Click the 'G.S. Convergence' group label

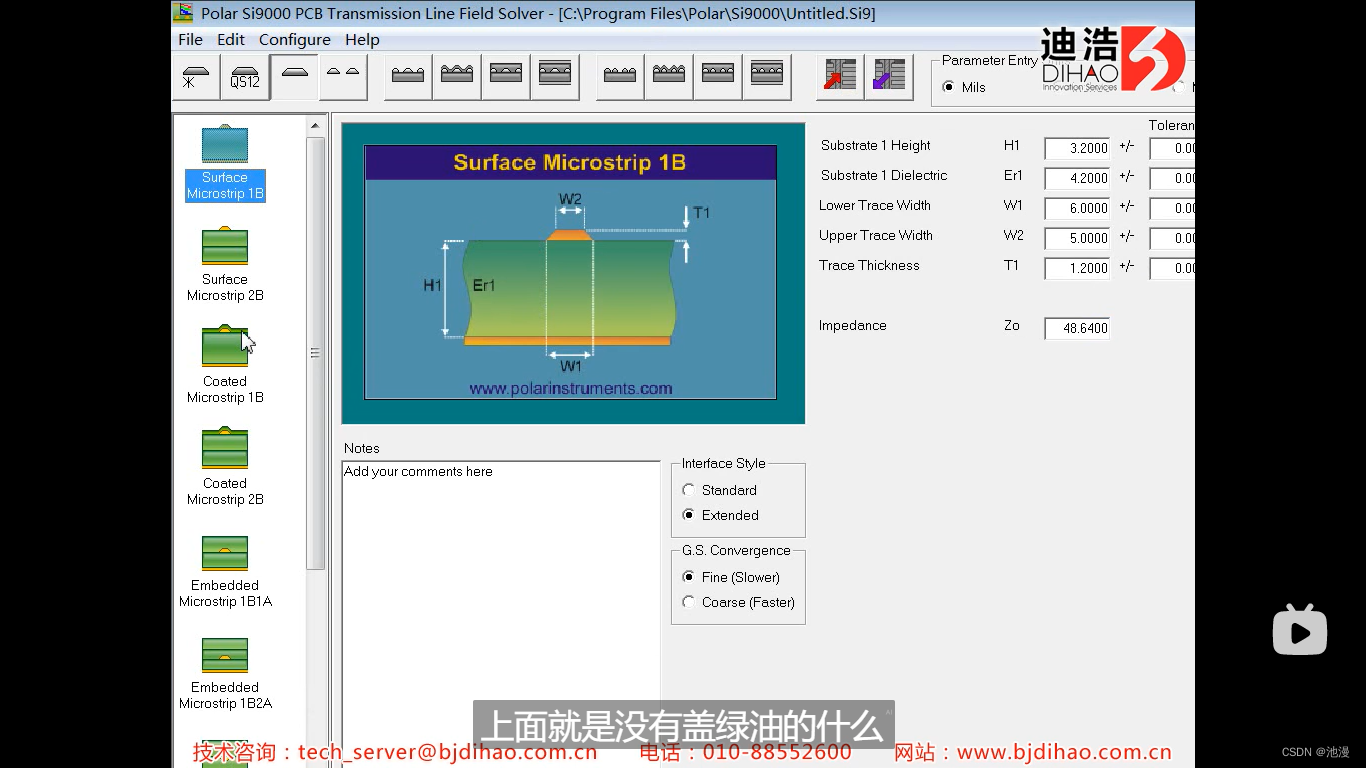(736, 550)
